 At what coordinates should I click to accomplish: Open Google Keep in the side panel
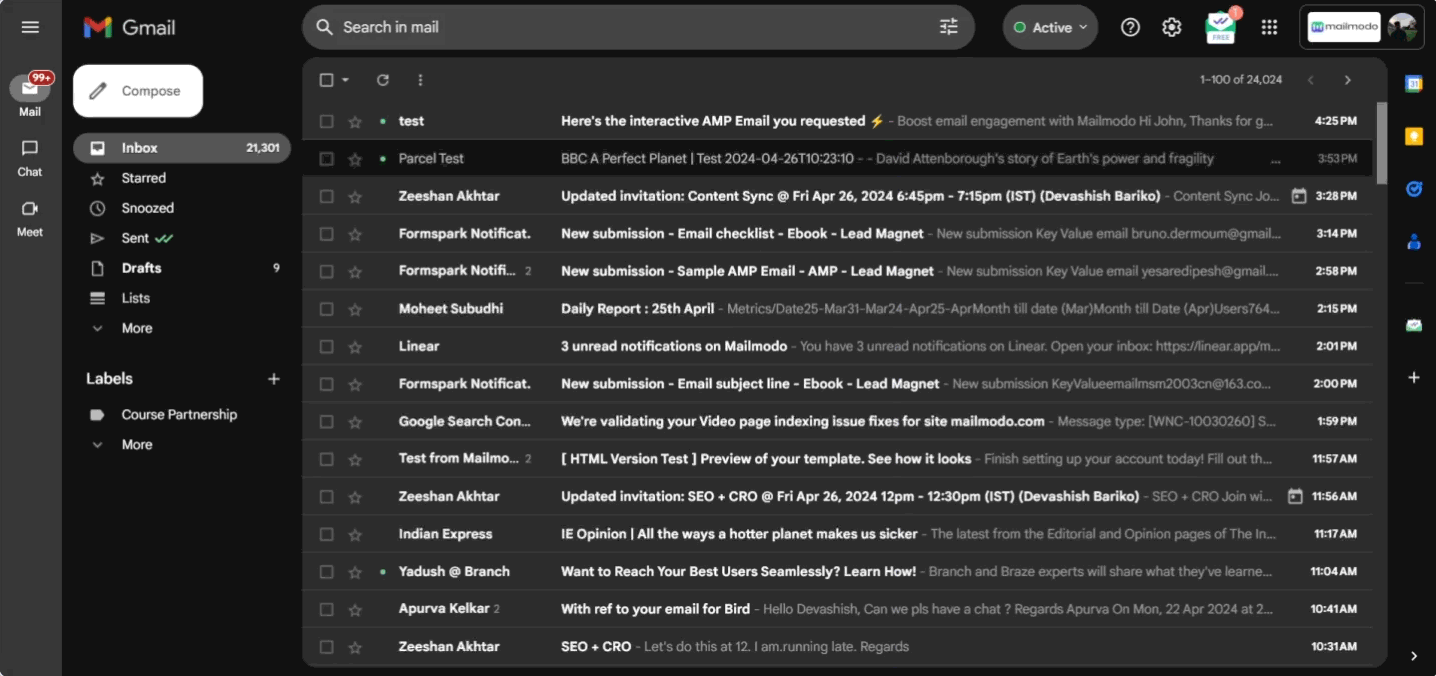1413,136
